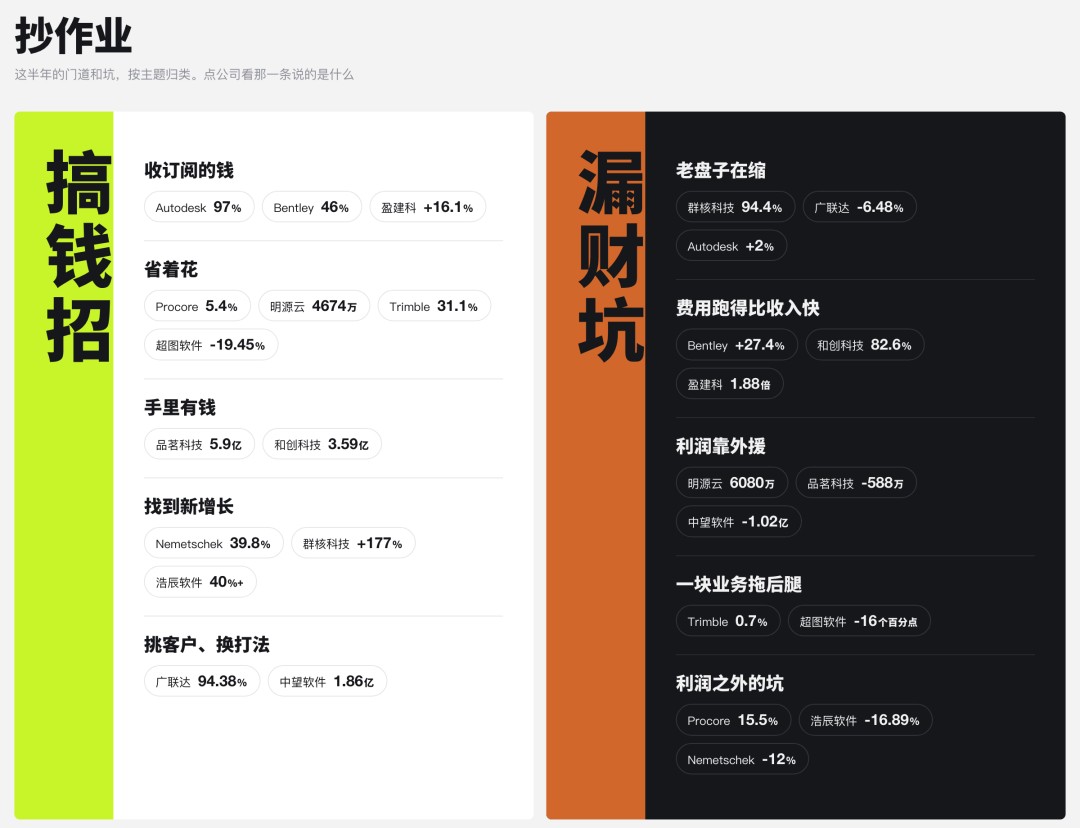Select the 浩辰软件 40%+ chip
The width and height of the screenshot is (1080, 828).
click(200, 582)
